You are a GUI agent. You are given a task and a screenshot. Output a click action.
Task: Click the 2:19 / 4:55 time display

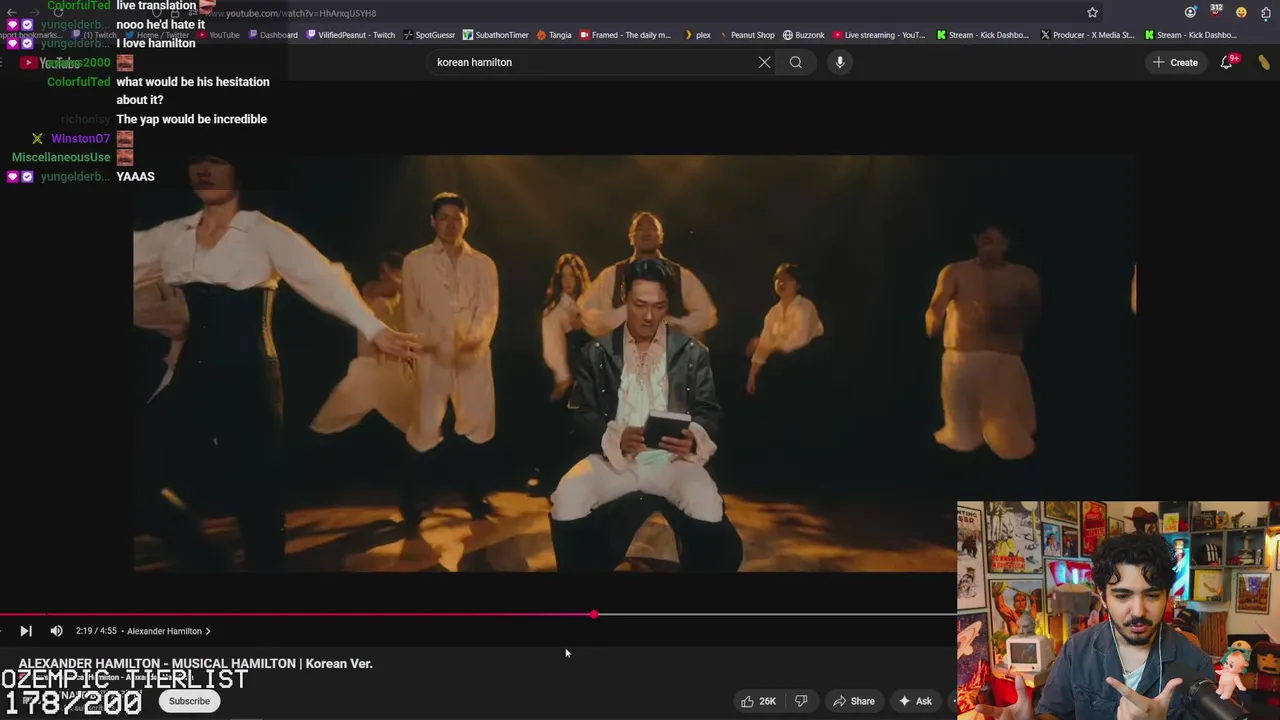[x=96, y=631]
